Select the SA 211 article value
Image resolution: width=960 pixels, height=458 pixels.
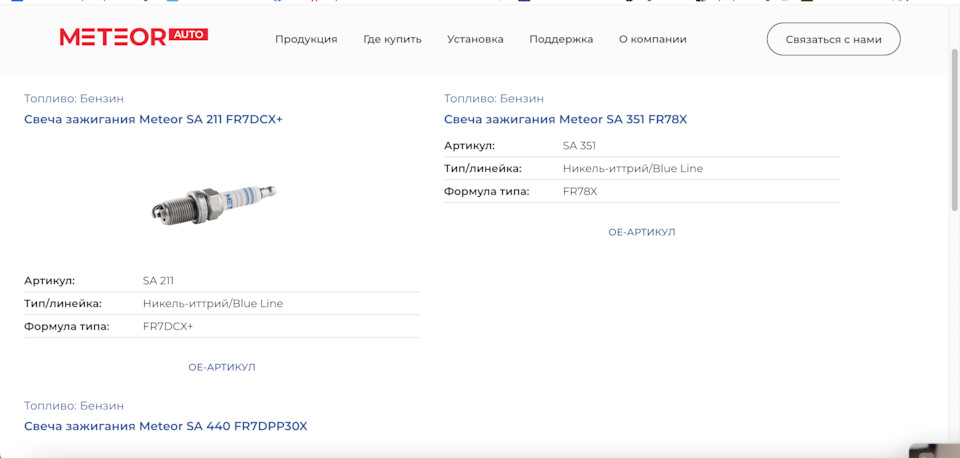click(x=158, y=281)
